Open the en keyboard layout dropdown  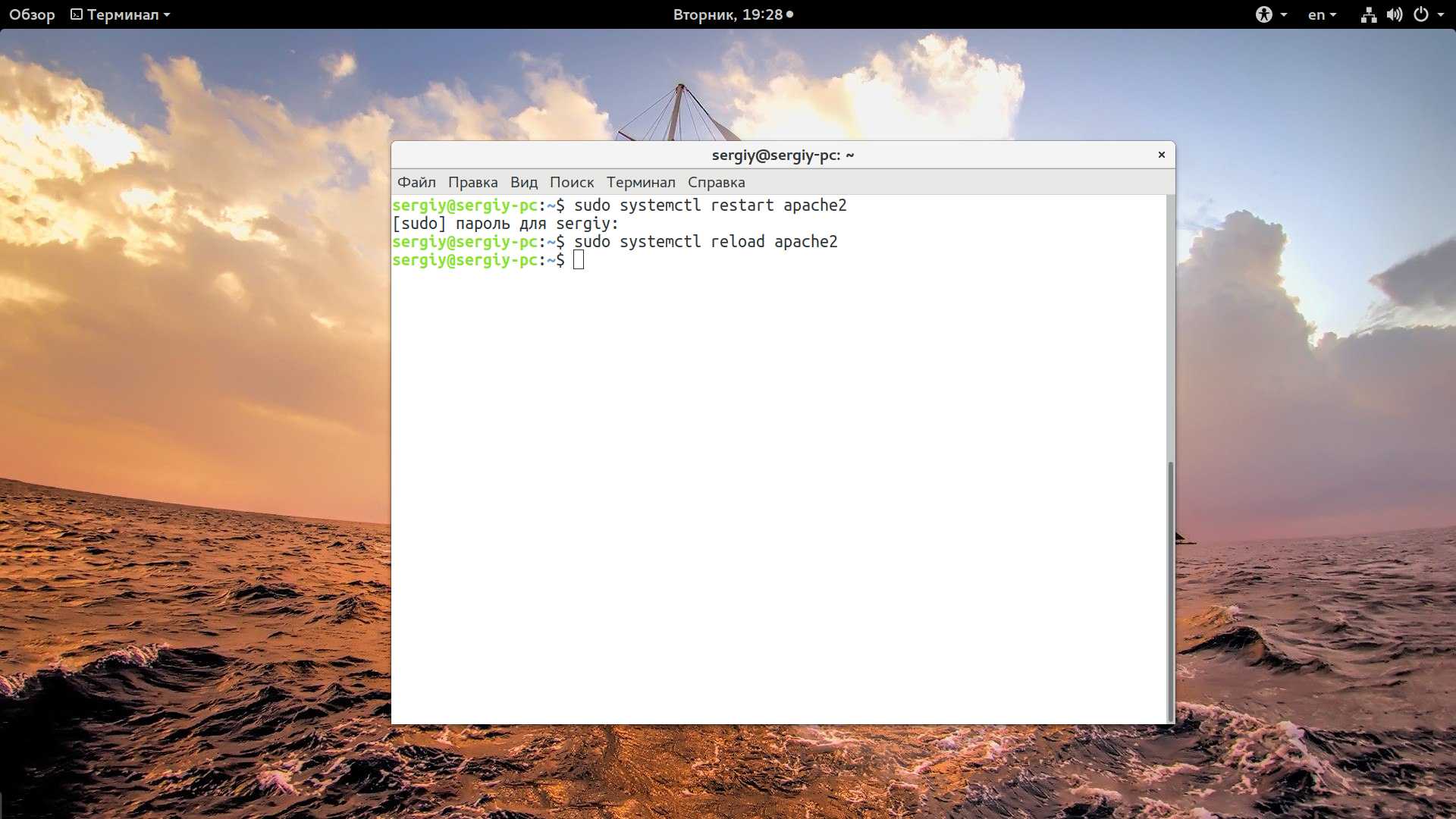tap(1322, 14)
